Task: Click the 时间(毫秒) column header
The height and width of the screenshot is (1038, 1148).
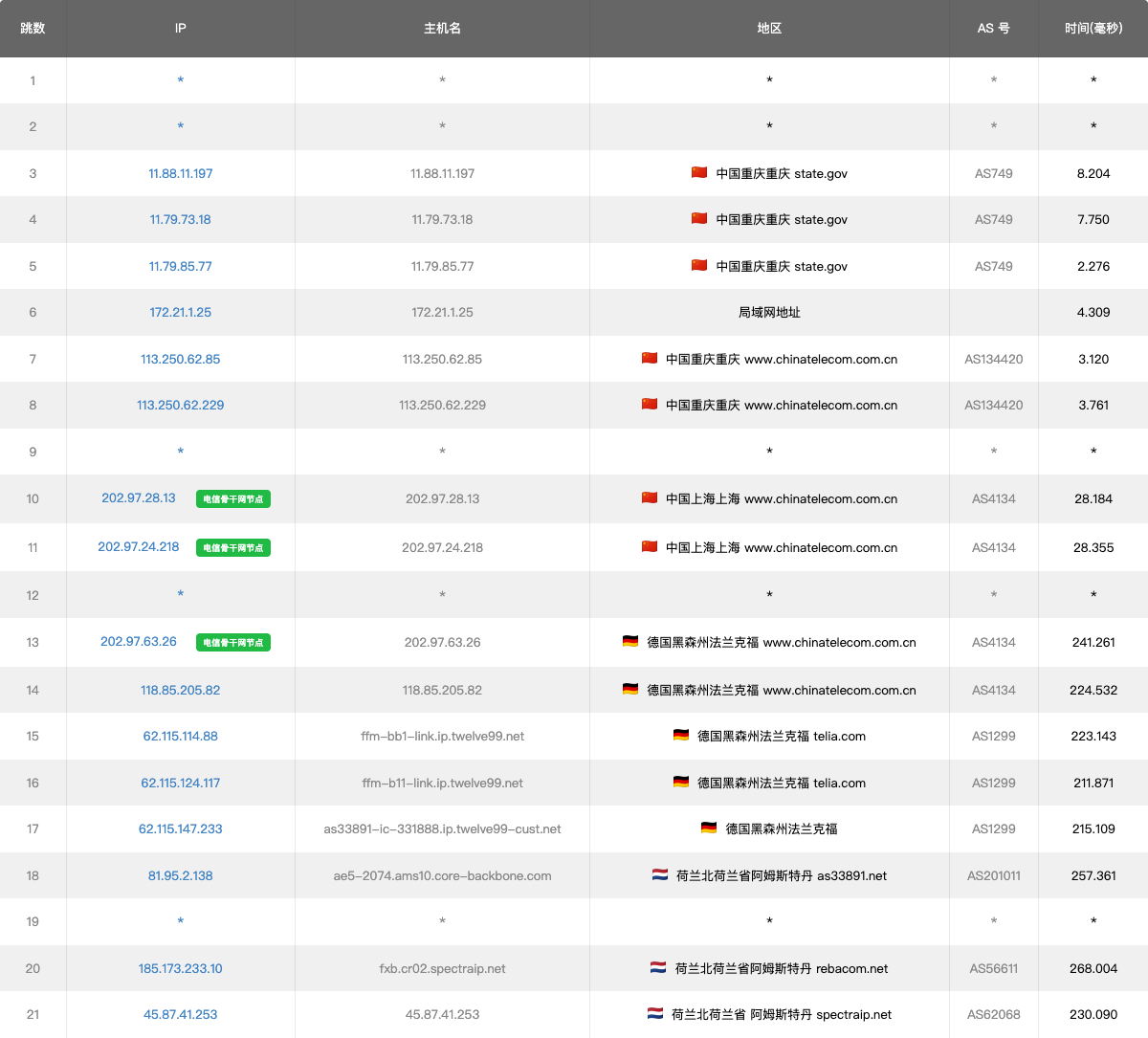Action: 1093,28
